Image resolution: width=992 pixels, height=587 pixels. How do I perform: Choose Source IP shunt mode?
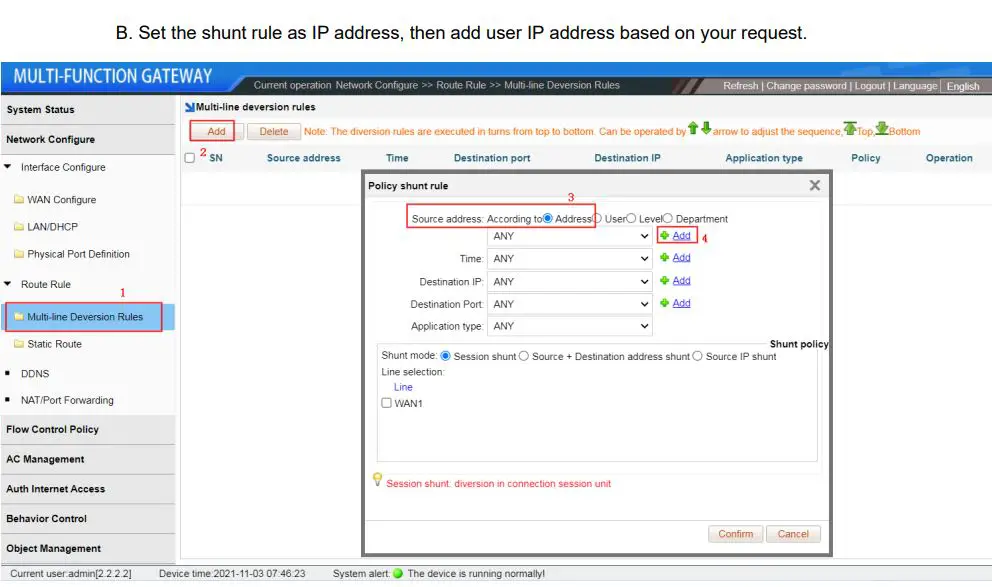pos(697,356)
